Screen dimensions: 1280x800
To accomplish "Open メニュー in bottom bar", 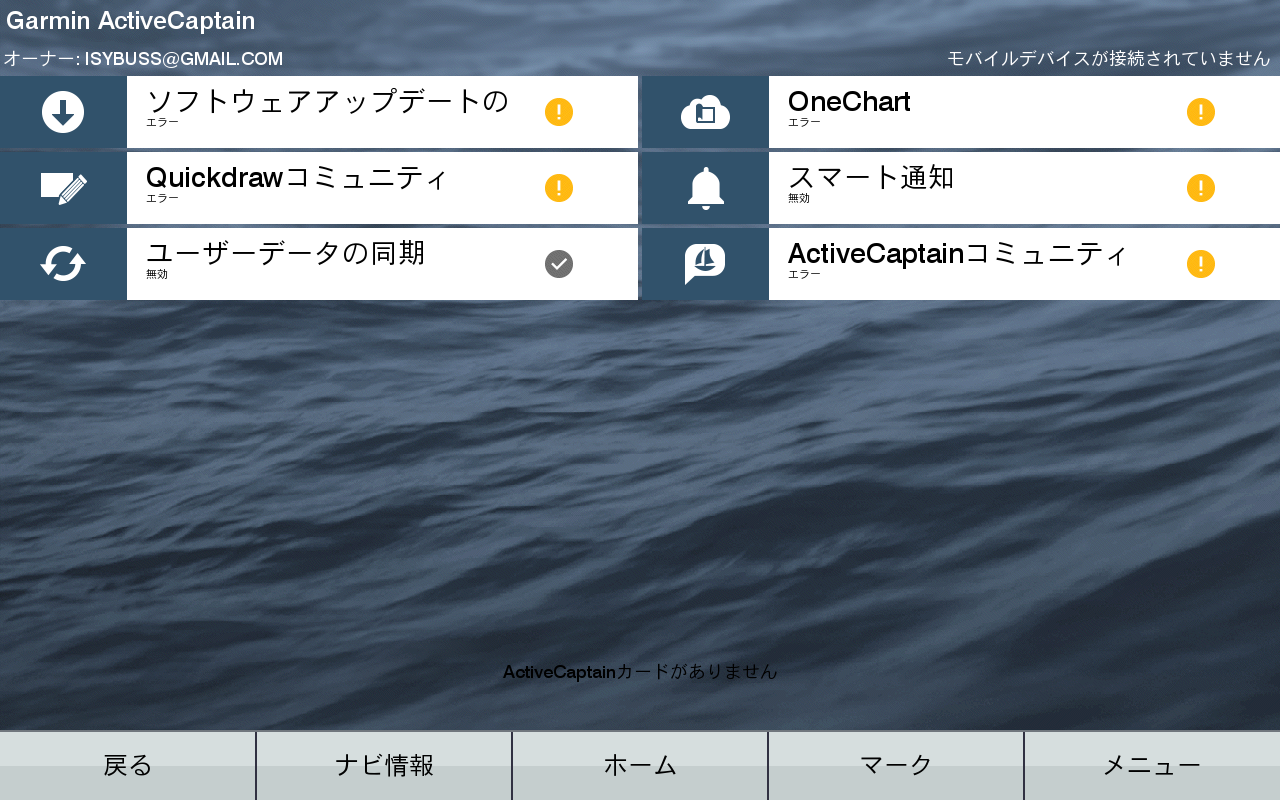I will (x=1152, y=766).
